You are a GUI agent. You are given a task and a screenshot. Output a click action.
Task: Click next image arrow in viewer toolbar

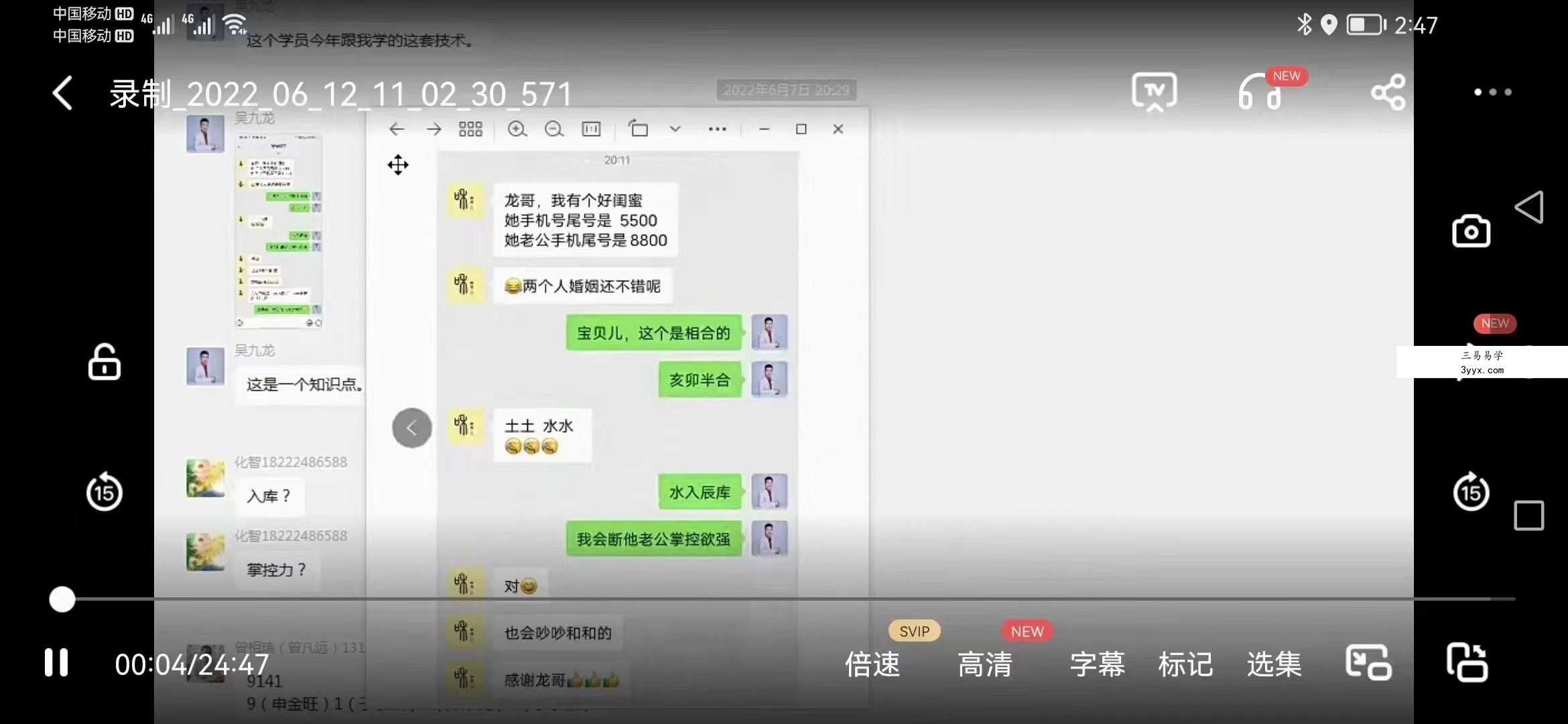(434, 129)
